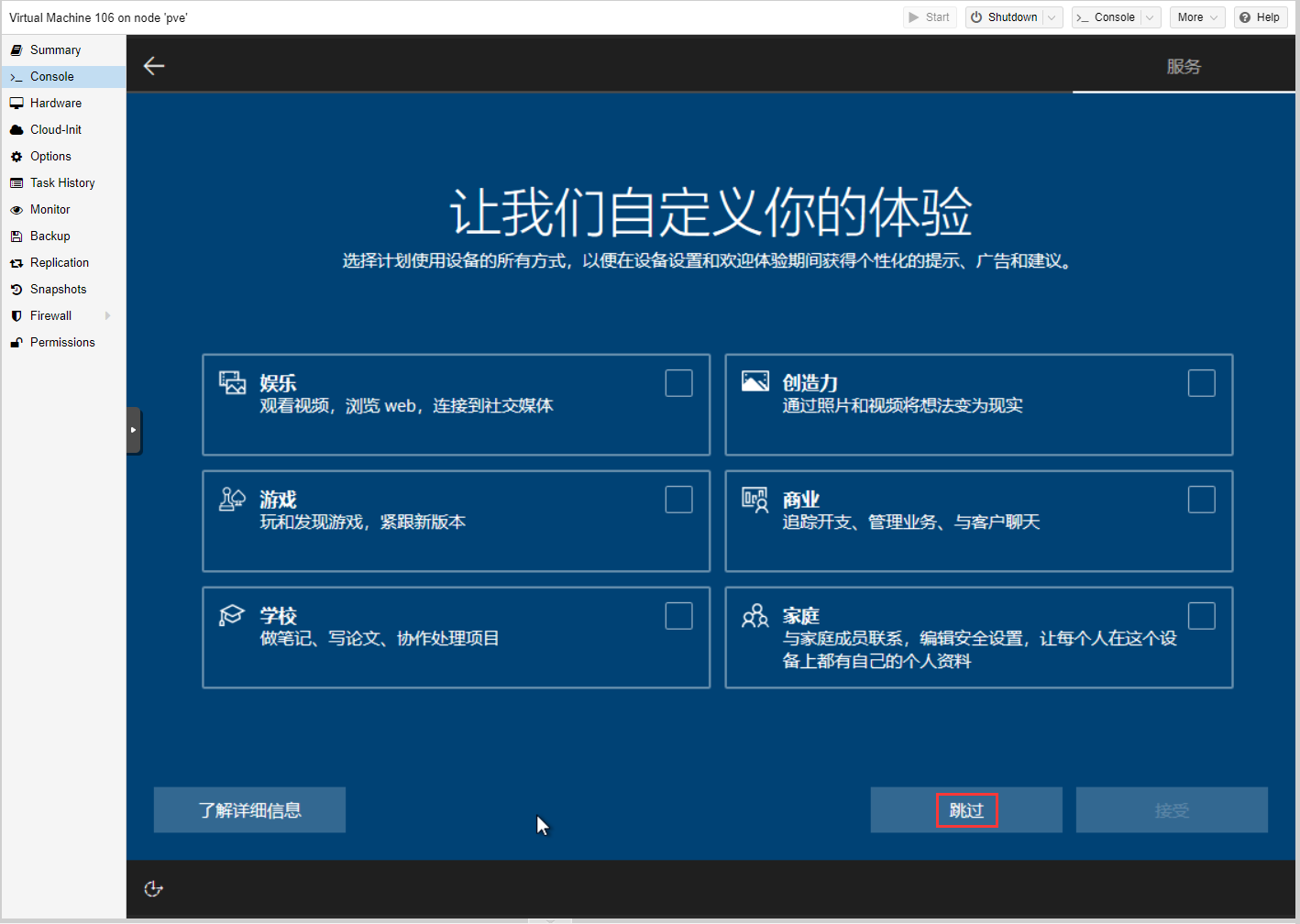Viewport: 1300px width, 924px height.
Task: Click the accessibility icon at bottom left
Action: tap(154, 888)
